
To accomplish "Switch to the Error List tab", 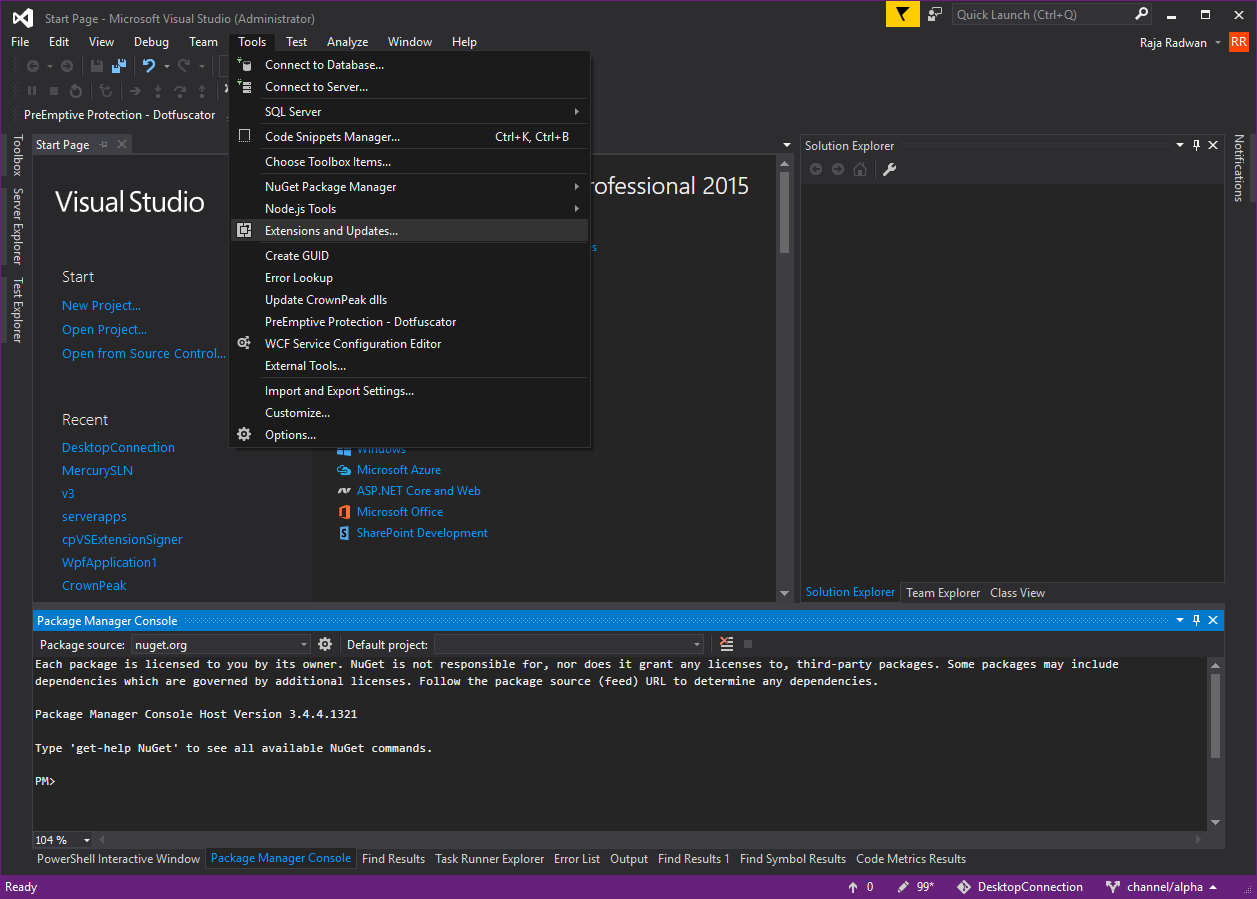I will coord(577,859).
